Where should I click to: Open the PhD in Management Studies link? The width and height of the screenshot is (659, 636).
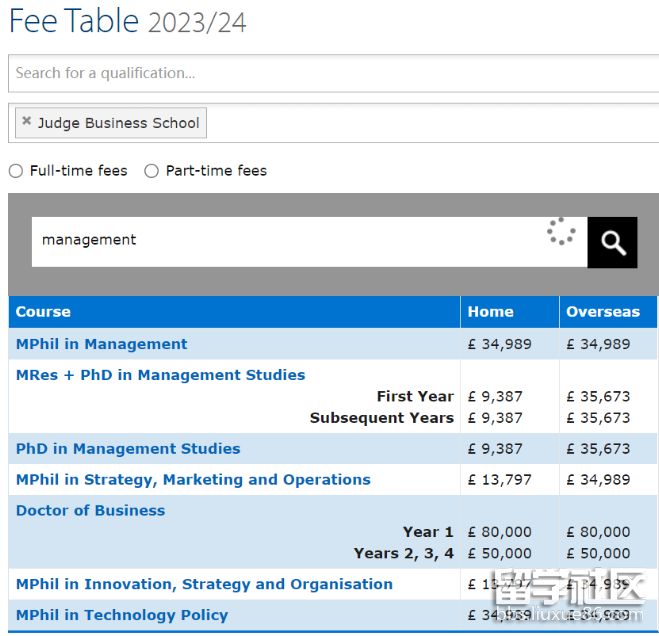[x=128, y=449]
